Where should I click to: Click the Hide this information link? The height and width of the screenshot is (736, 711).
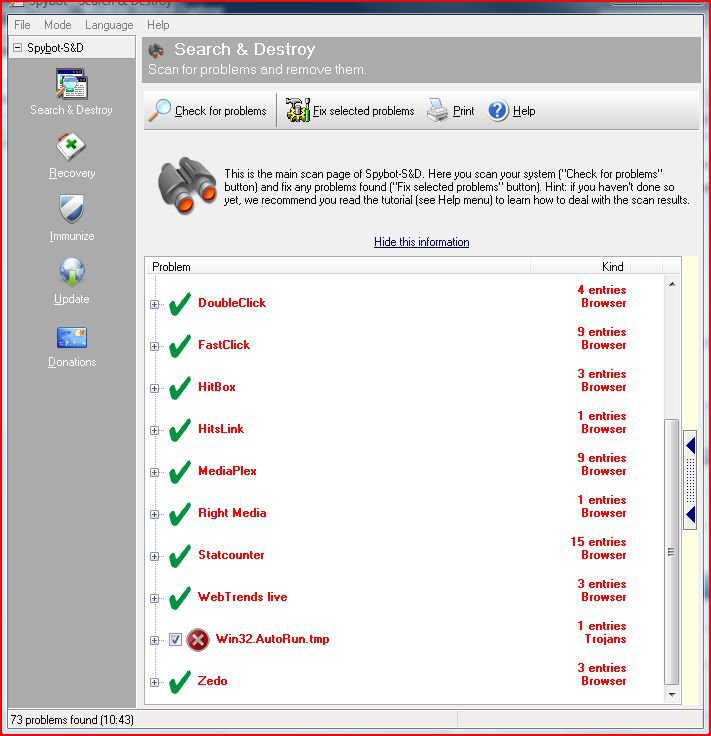pos(421,242)
